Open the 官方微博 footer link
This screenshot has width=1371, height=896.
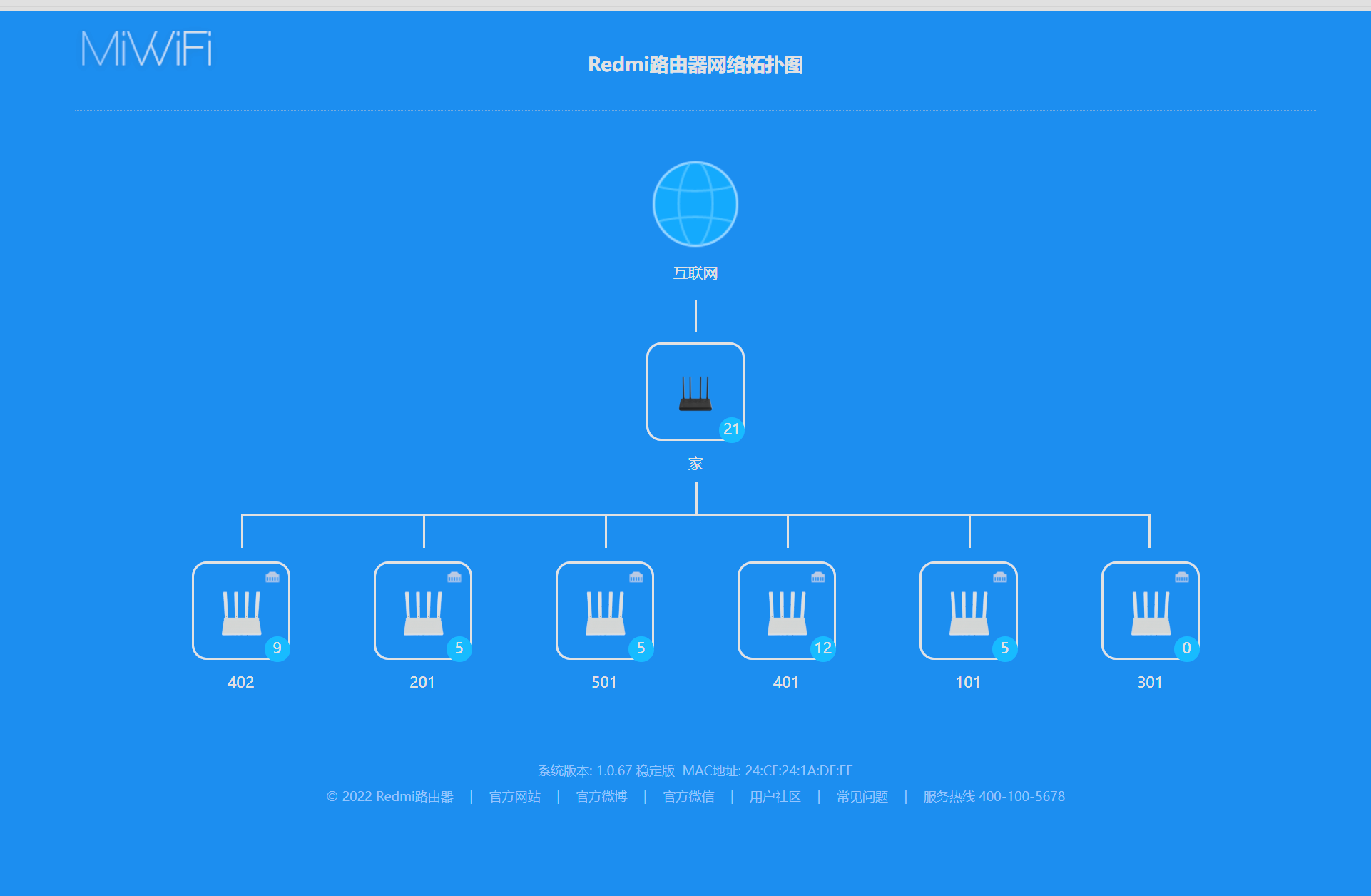click(x=601, y=796)
